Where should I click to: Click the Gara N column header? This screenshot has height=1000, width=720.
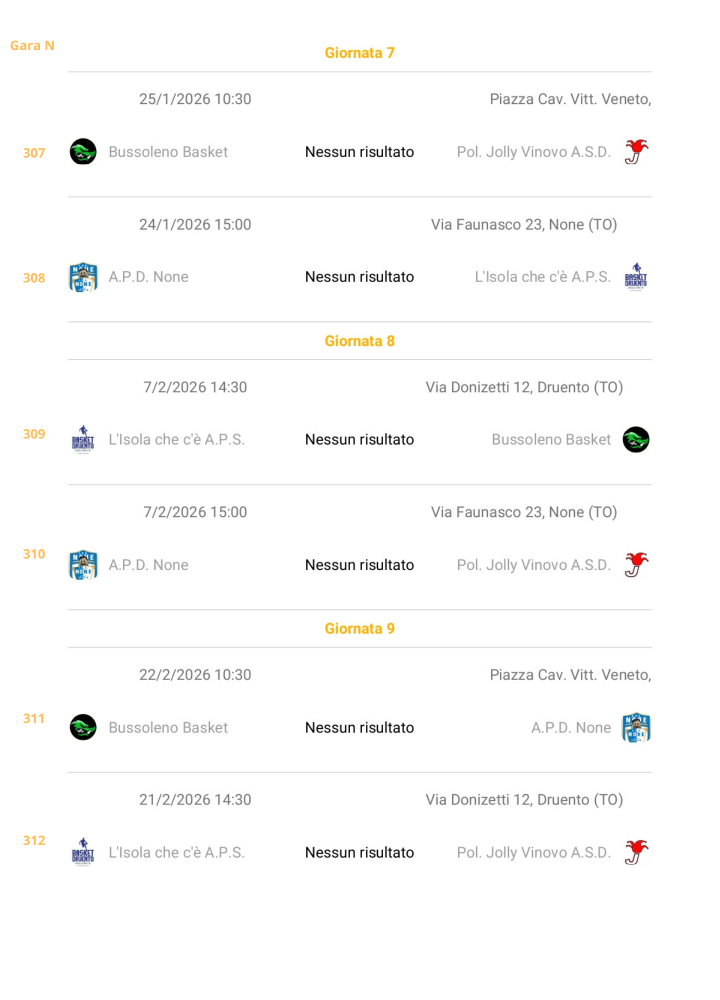point(32,45)
